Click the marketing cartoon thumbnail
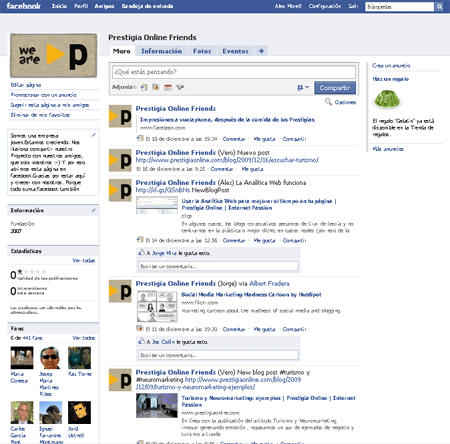The image size is (450, 444). point(157,306)
